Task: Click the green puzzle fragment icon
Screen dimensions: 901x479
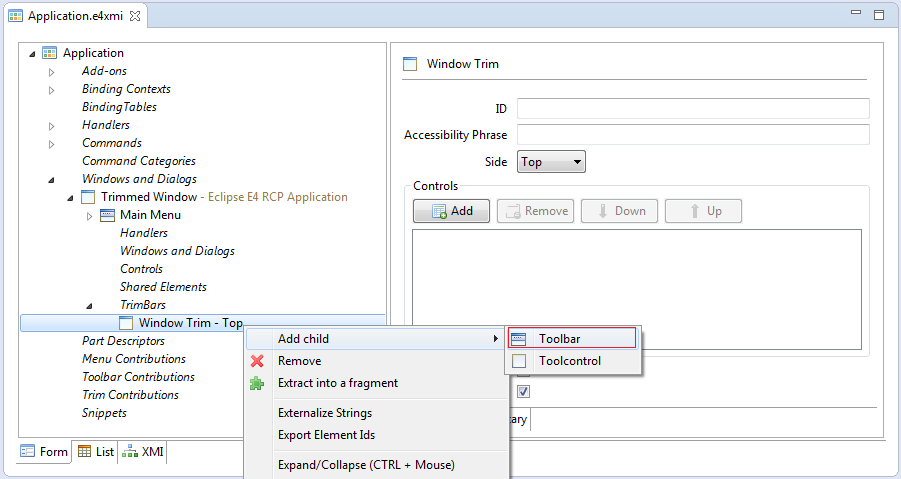Action: pyautogui.click(x=257, y=383)
